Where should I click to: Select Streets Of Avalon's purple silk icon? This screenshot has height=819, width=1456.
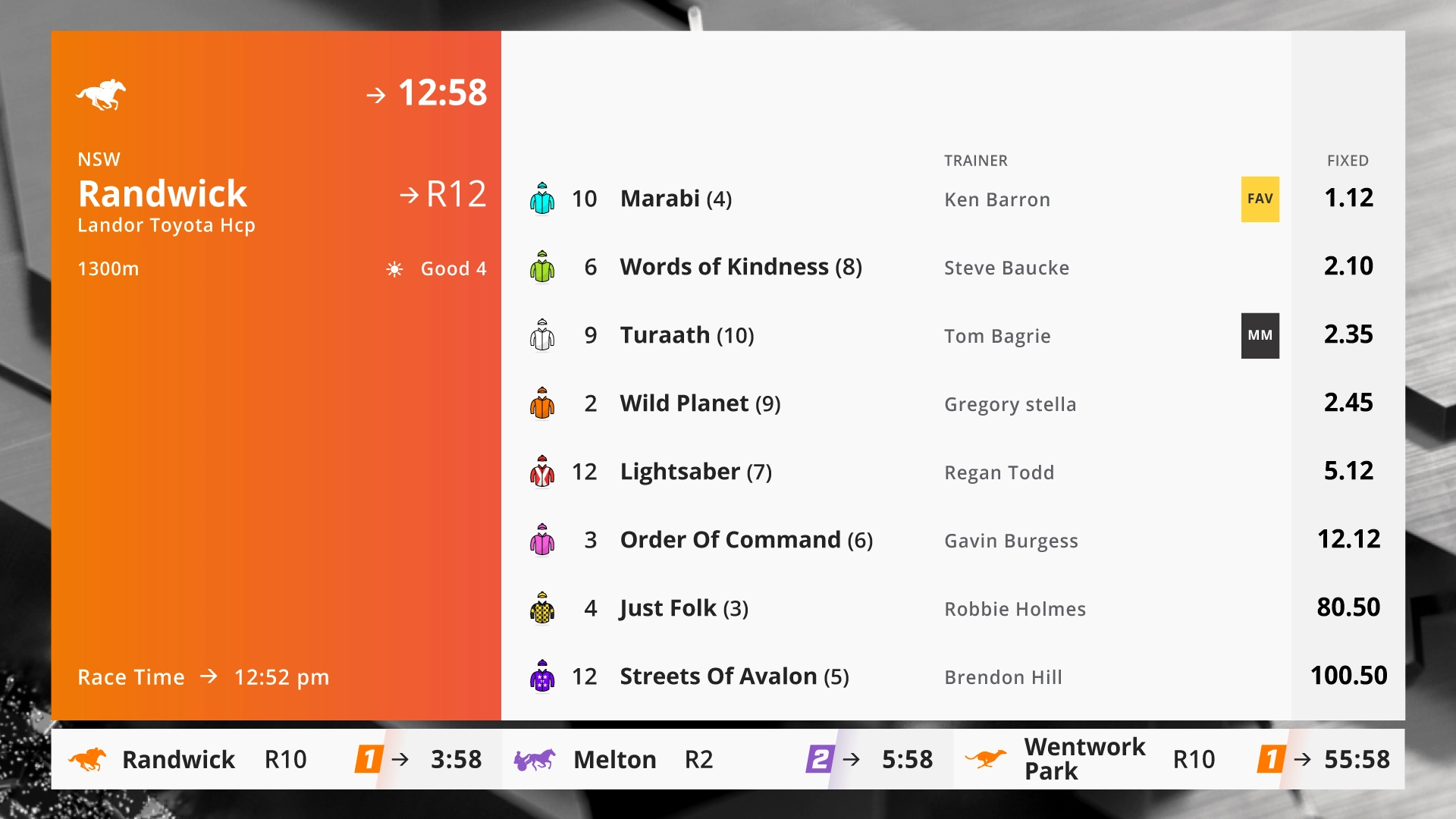pyautogui.click(x=542, y=676)
